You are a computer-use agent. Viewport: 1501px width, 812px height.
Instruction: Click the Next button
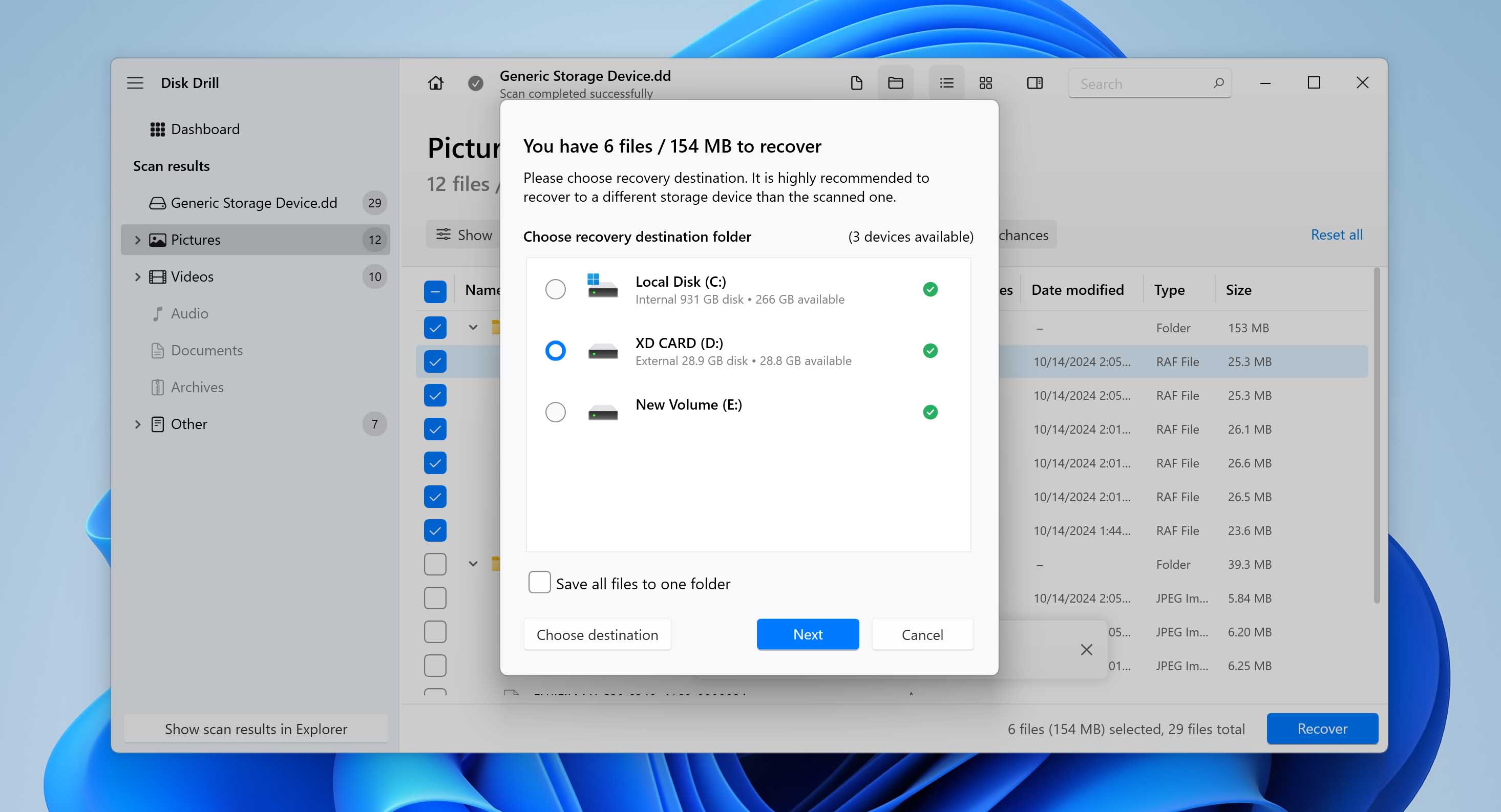807,635
